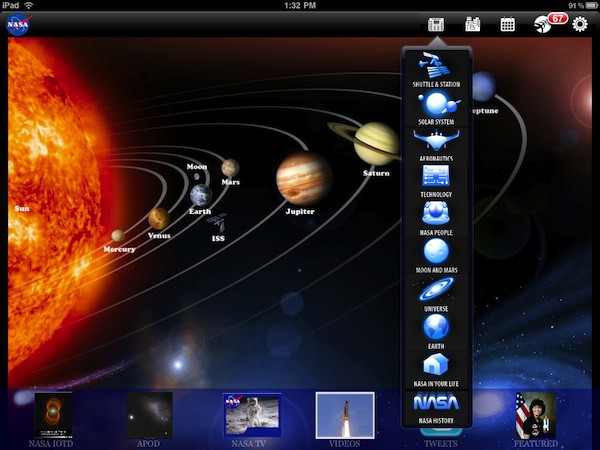Image resolution: width=600 pixels, height=450 pixels.
Task: Tap the Mercury label
Action: pos(119,249)
